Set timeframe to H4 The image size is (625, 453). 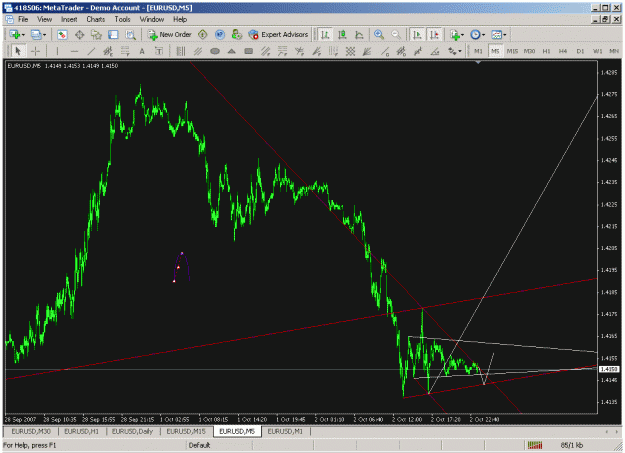coord(563,51)
